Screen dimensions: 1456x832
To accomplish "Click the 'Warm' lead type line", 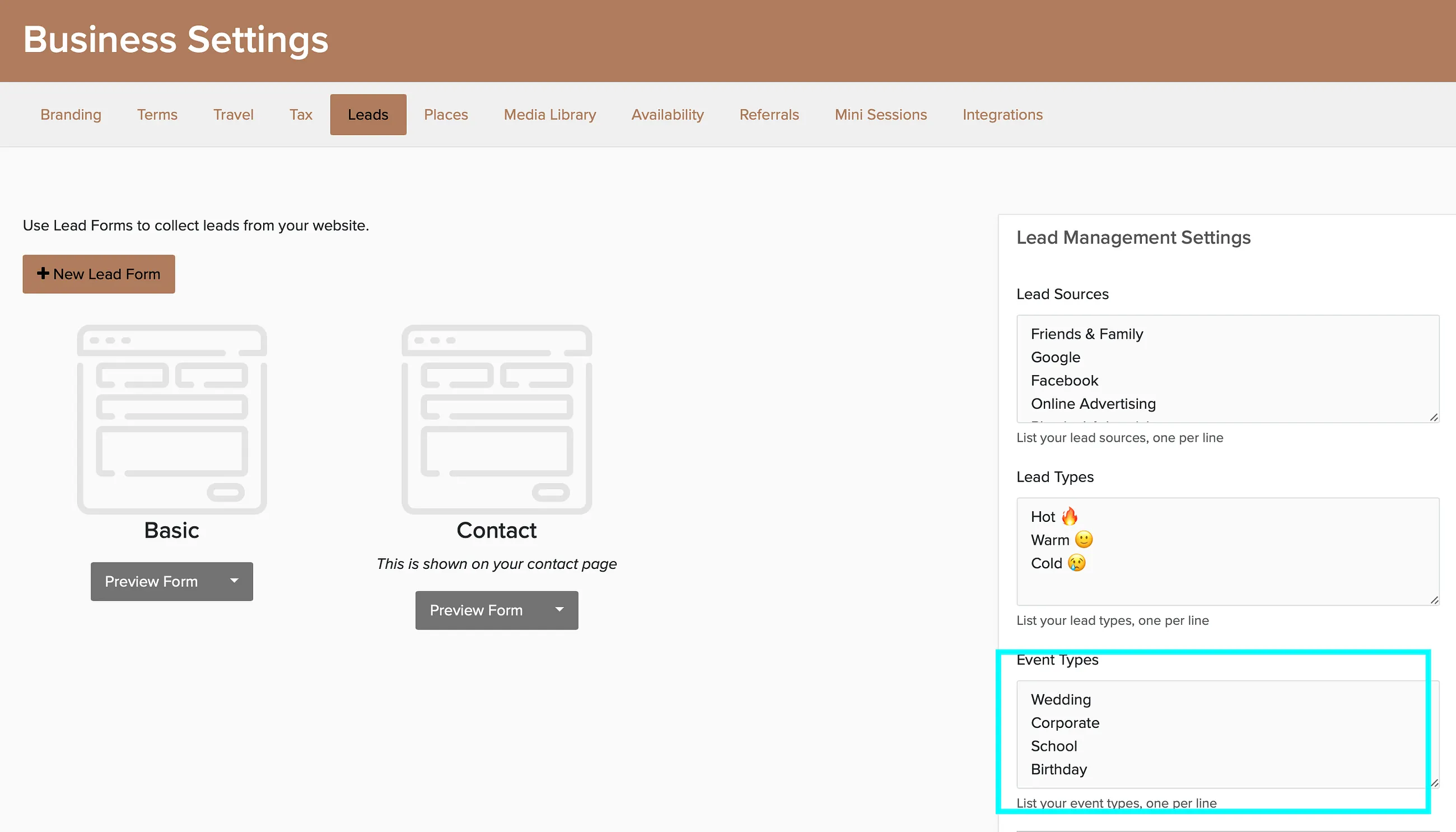I will pos(1062,540).
